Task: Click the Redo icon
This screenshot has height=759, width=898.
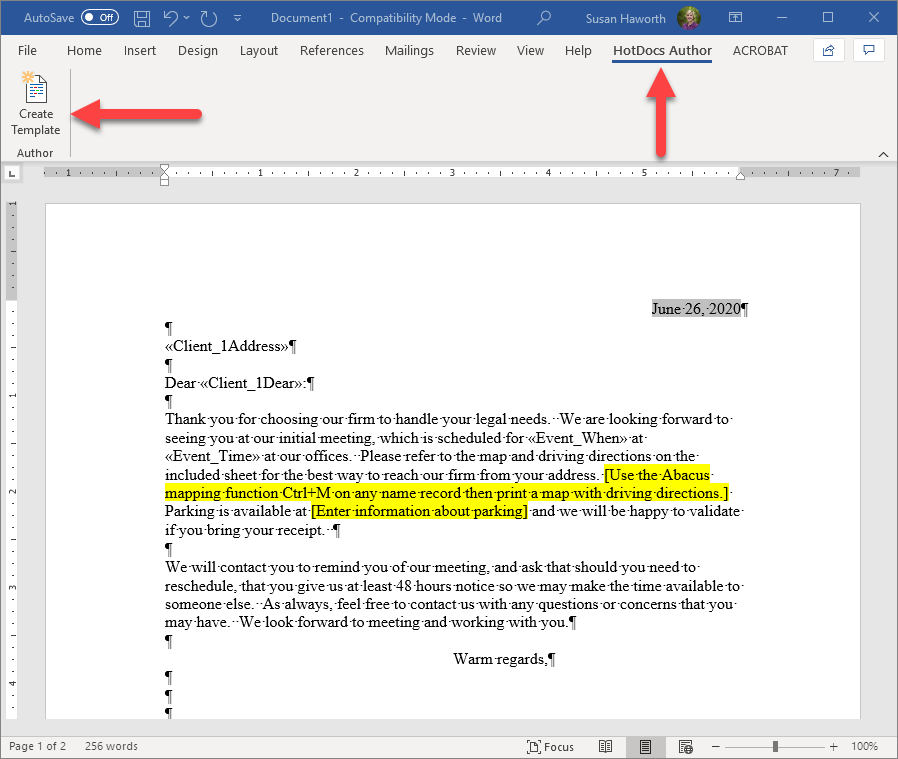Action: coord(208,18)
